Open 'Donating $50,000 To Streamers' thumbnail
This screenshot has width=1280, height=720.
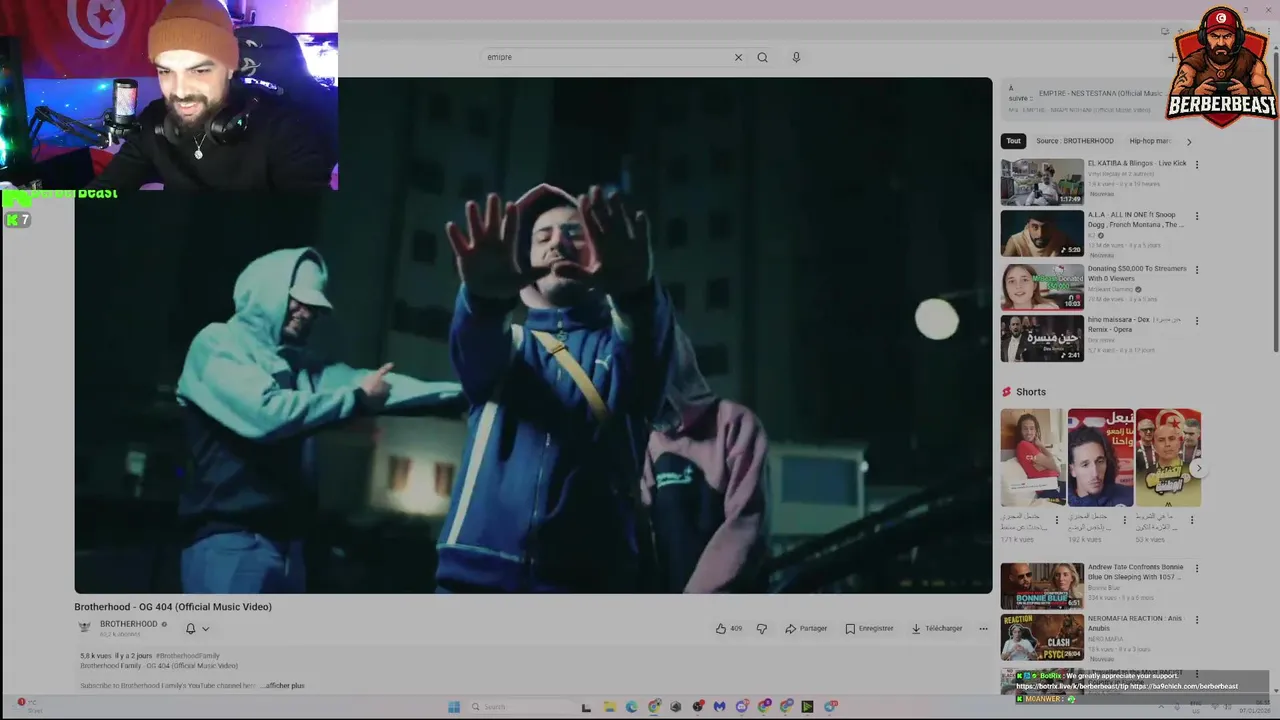coord(1042,287)
